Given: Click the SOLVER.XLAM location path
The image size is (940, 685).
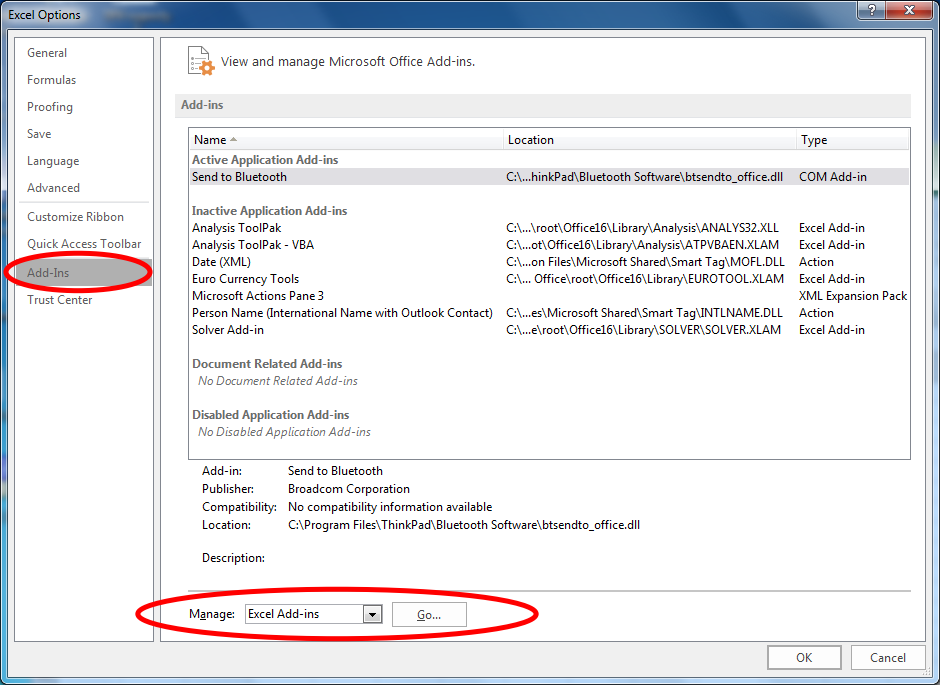Looking at the screenshot, I should [643, 330].
